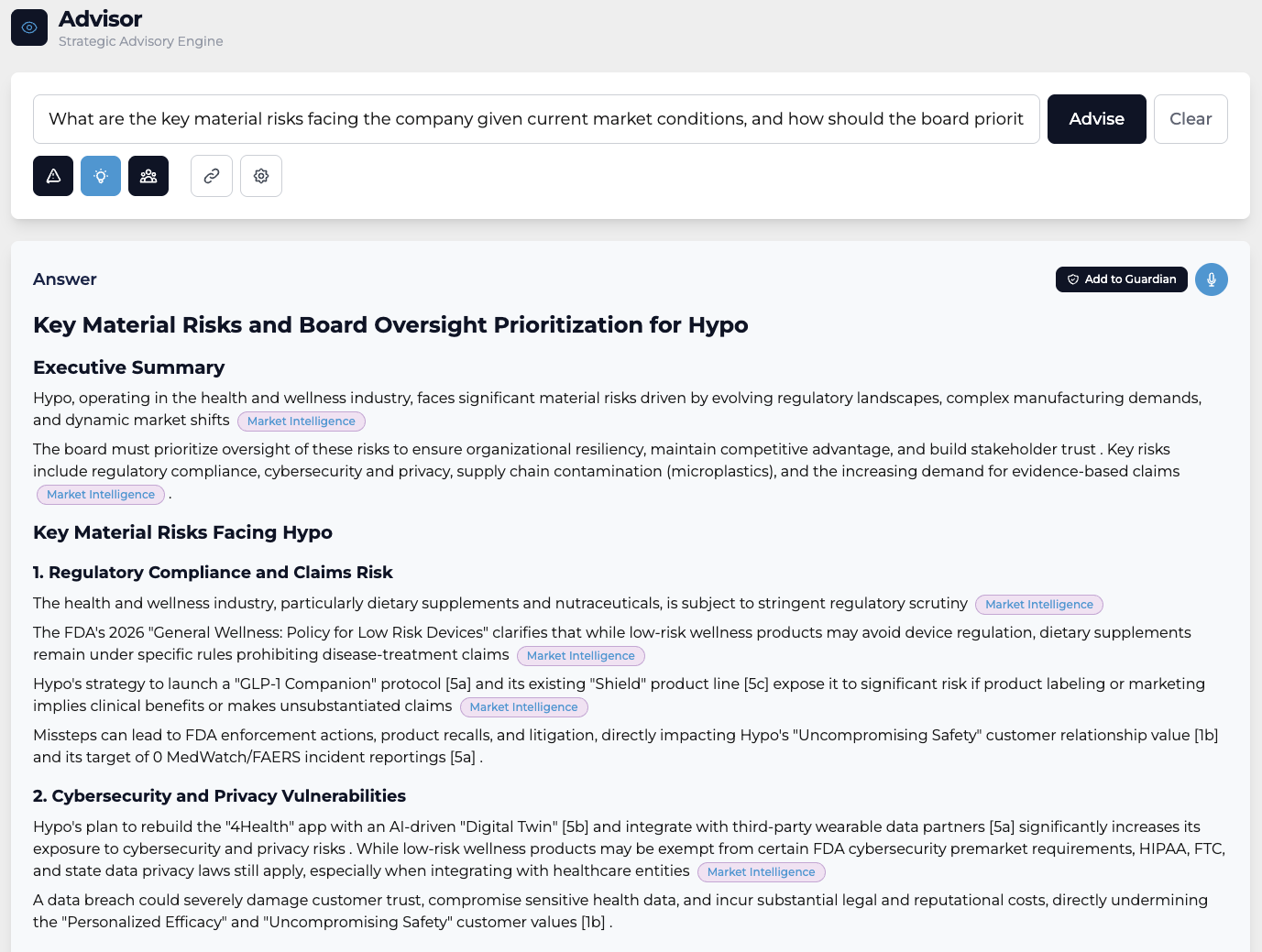Click inside the question input field
The image size is (1262, 952).
(x=536, y=119)
